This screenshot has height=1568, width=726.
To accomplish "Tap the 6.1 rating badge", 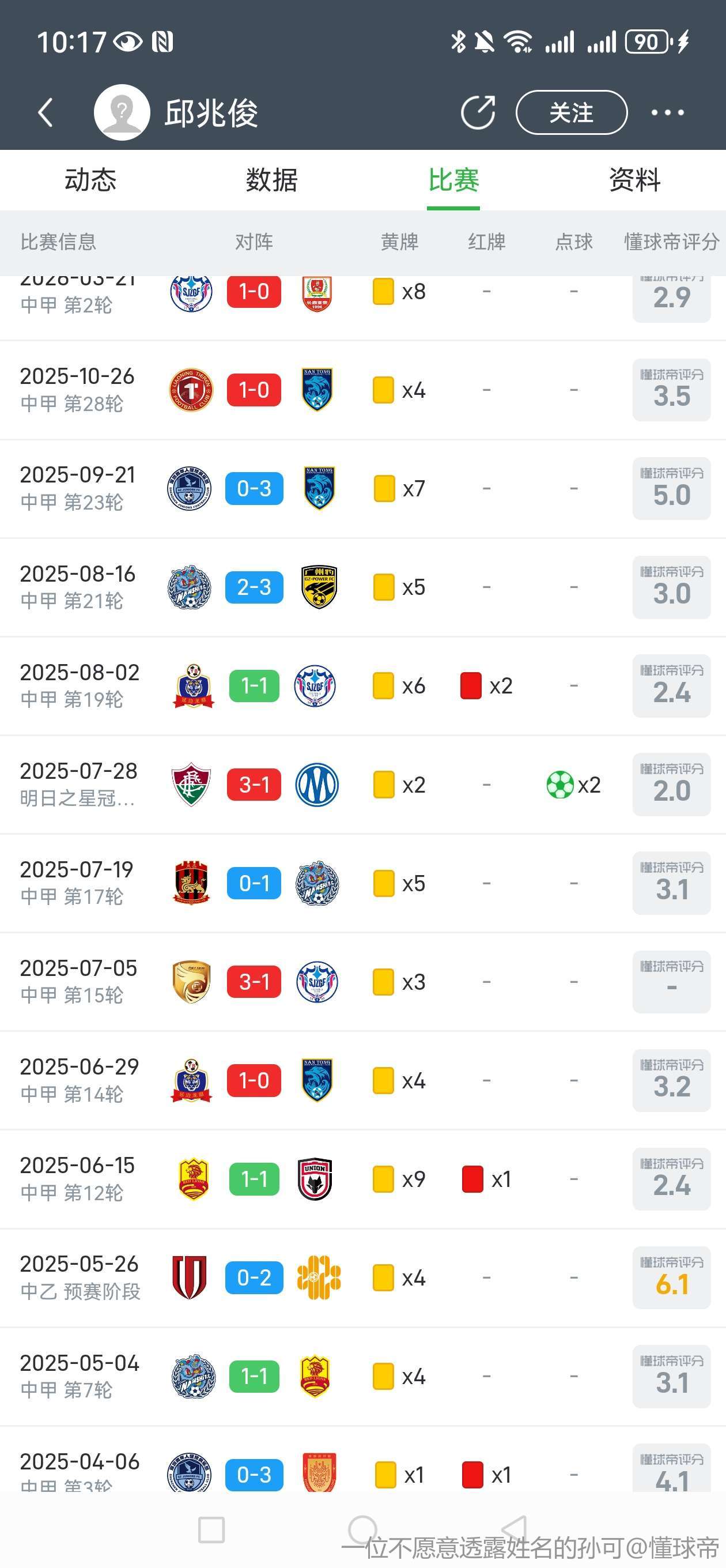I will point(671,1278).
